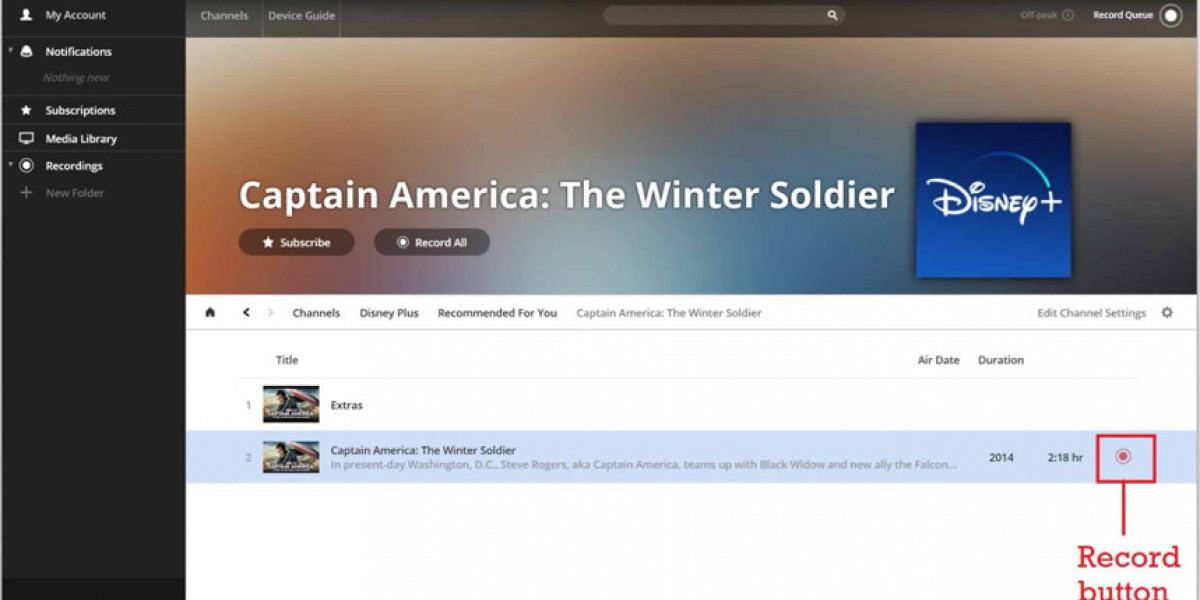Open the Extras thumbnail
Viewport: 1200px width, 600px height.
(x=291, y=405)
